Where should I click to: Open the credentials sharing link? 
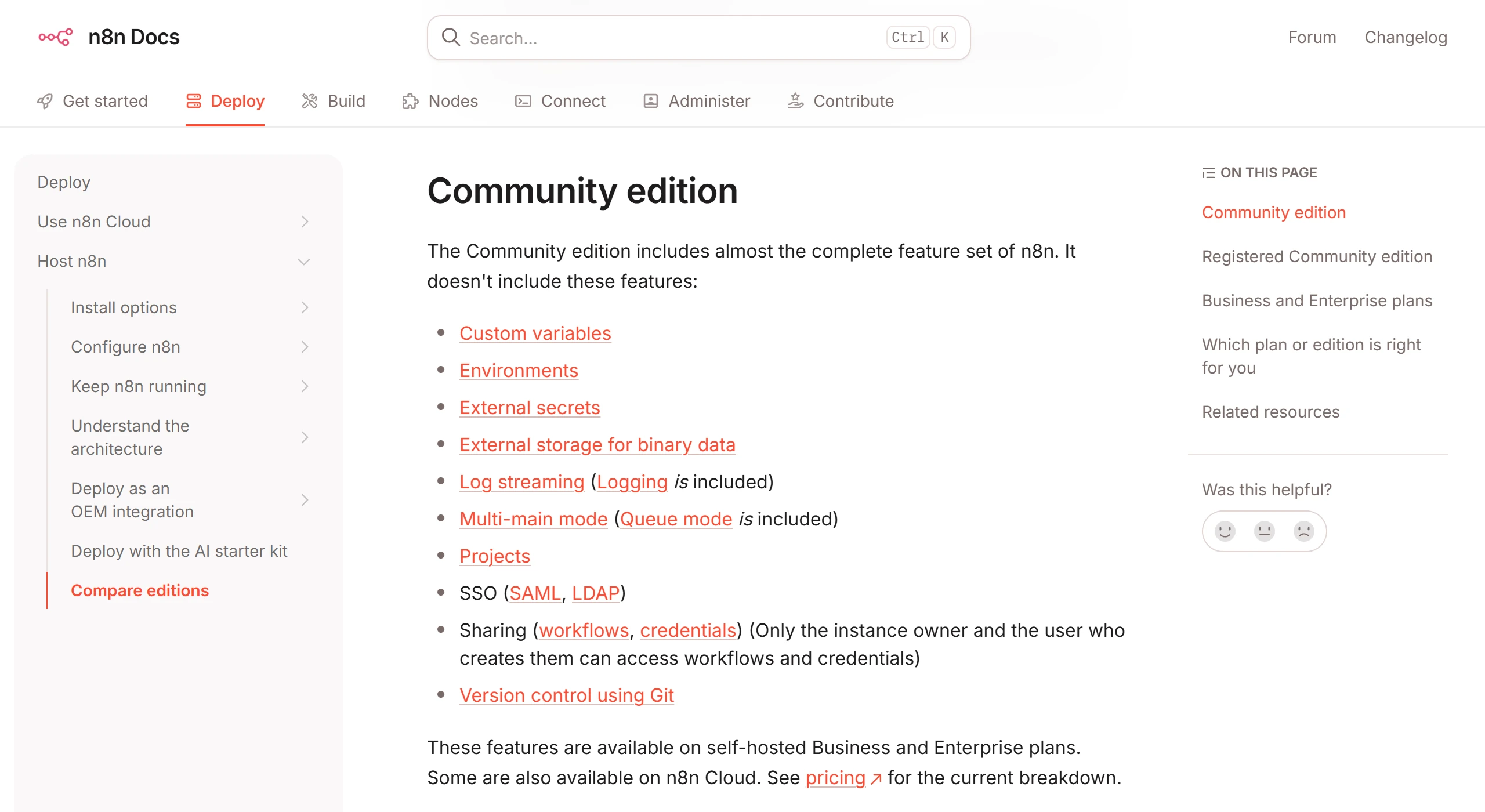coord(688,630)
